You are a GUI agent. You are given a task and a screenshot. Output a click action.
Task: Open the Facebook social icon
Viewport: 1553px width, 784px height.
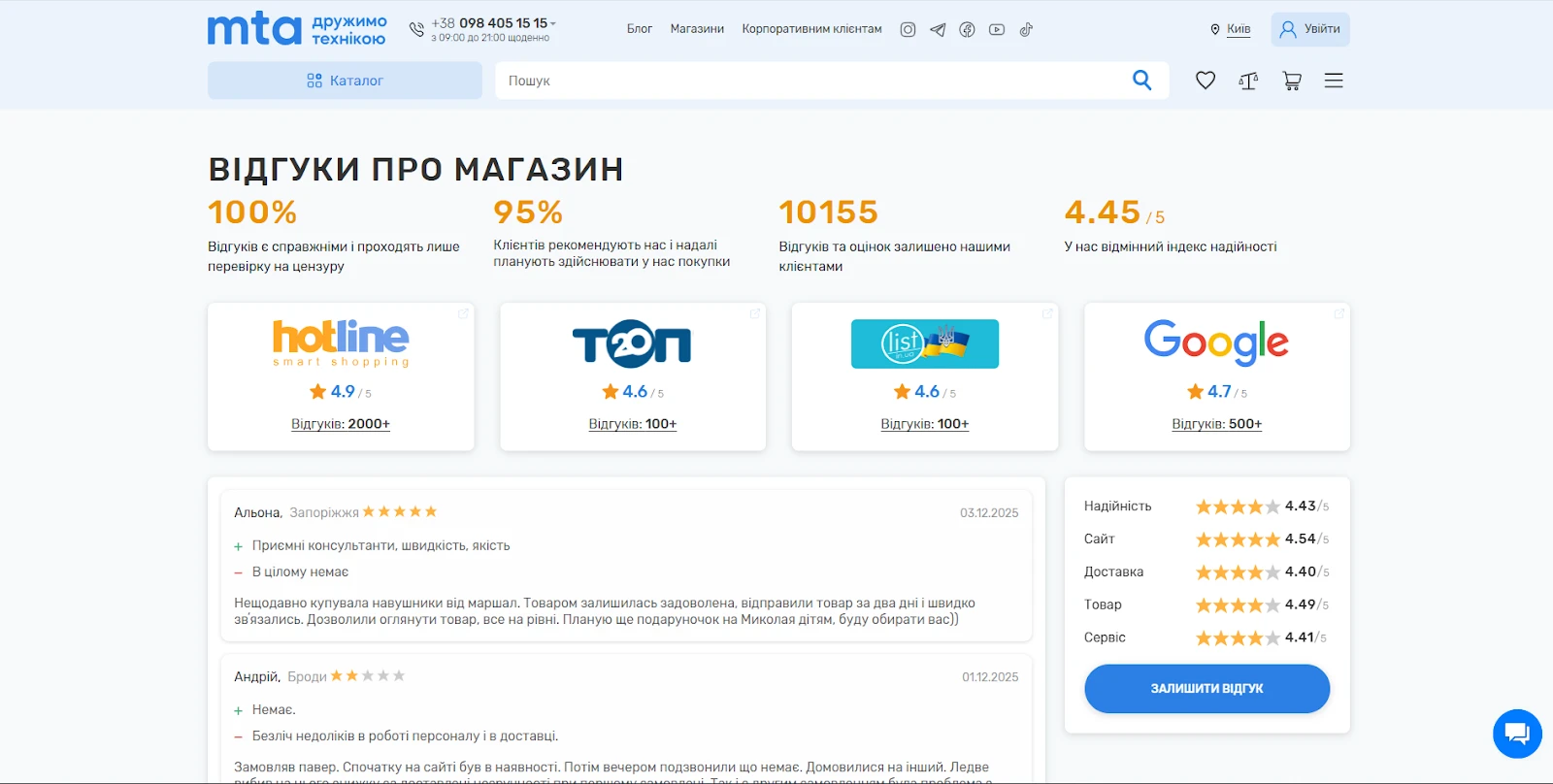(967, 29)
